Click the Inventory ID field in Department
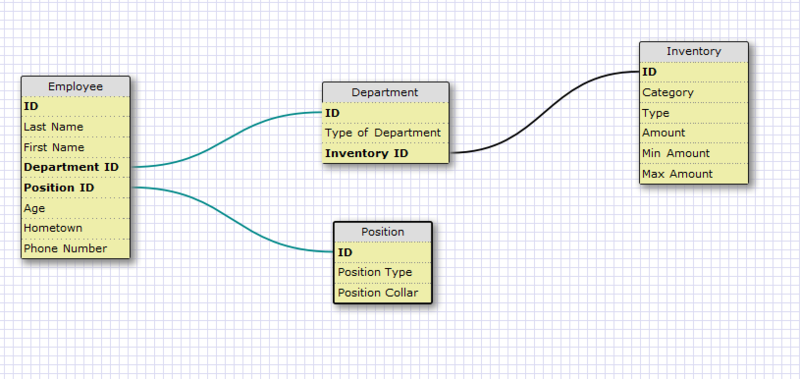 (x=386, y=153)
